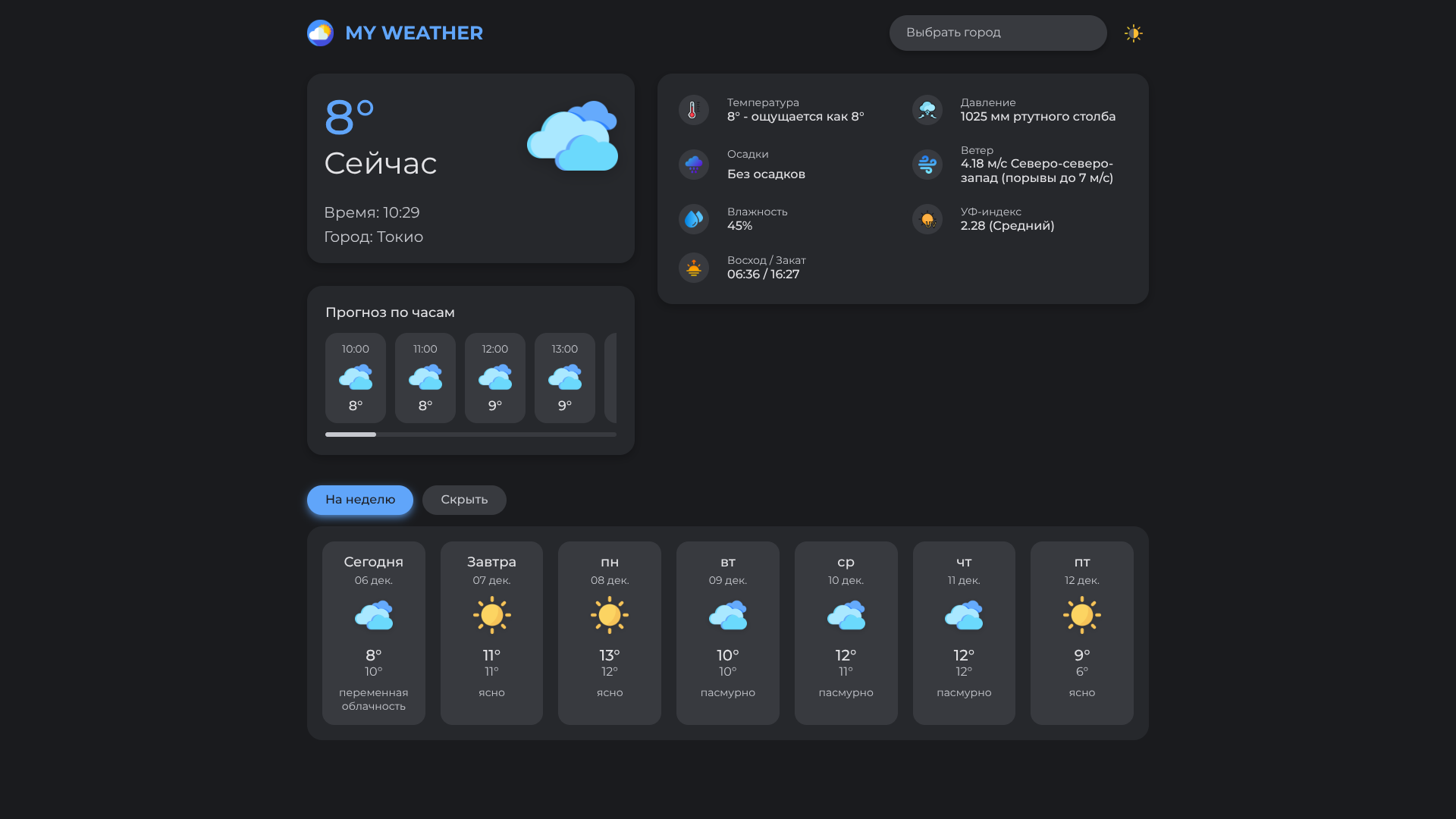1456x819 pixels.
Task: Click the sun icon in Завтра card
Action: click(491, 615)
